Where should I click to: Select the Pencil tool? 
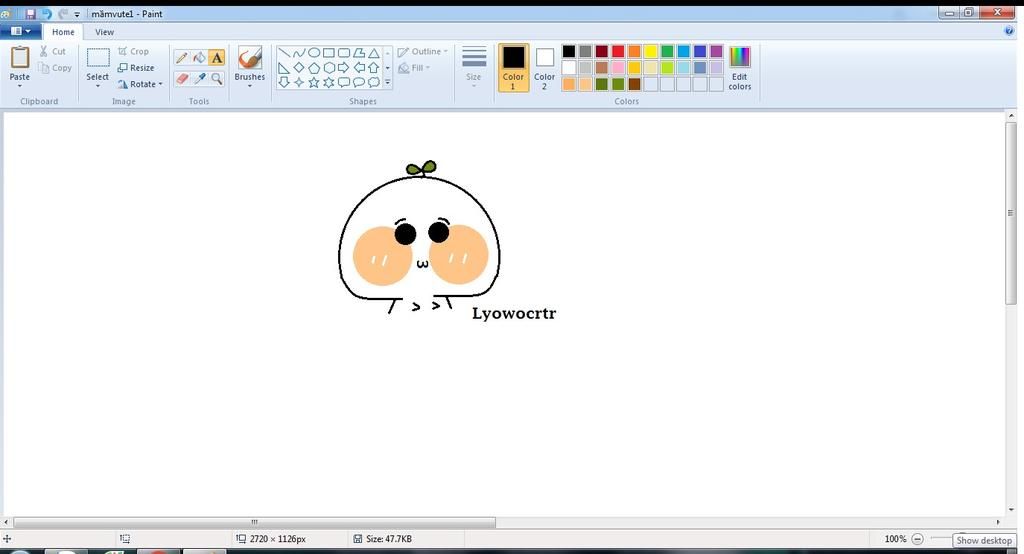[181, 58]
